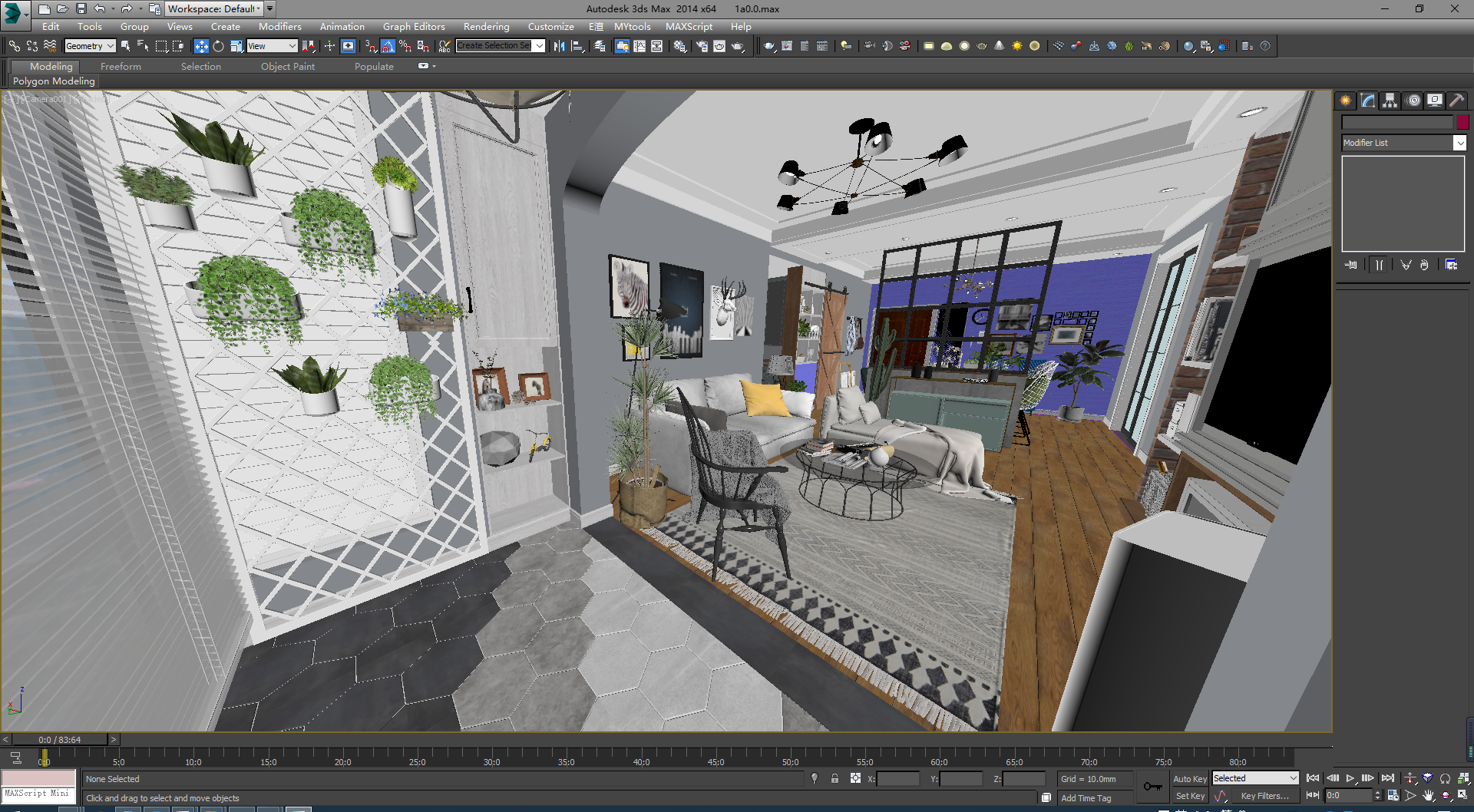Open the Hierarchy command panel tab
This screenshot has width=1474, height=812.
pos(1390,101)
